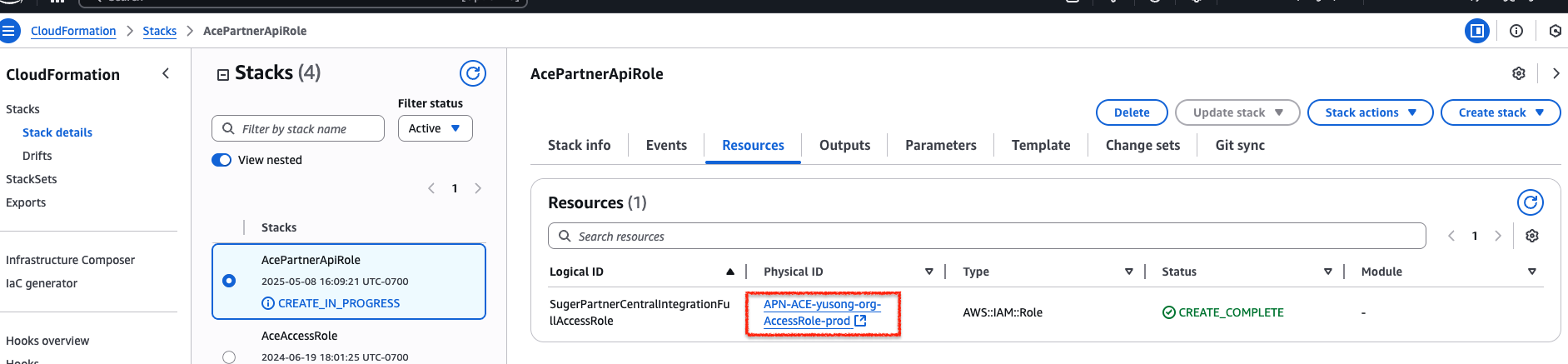This screenshot has height=364, width=1568.
Task: Click the Search resources input field
Action: coord(987,236)
